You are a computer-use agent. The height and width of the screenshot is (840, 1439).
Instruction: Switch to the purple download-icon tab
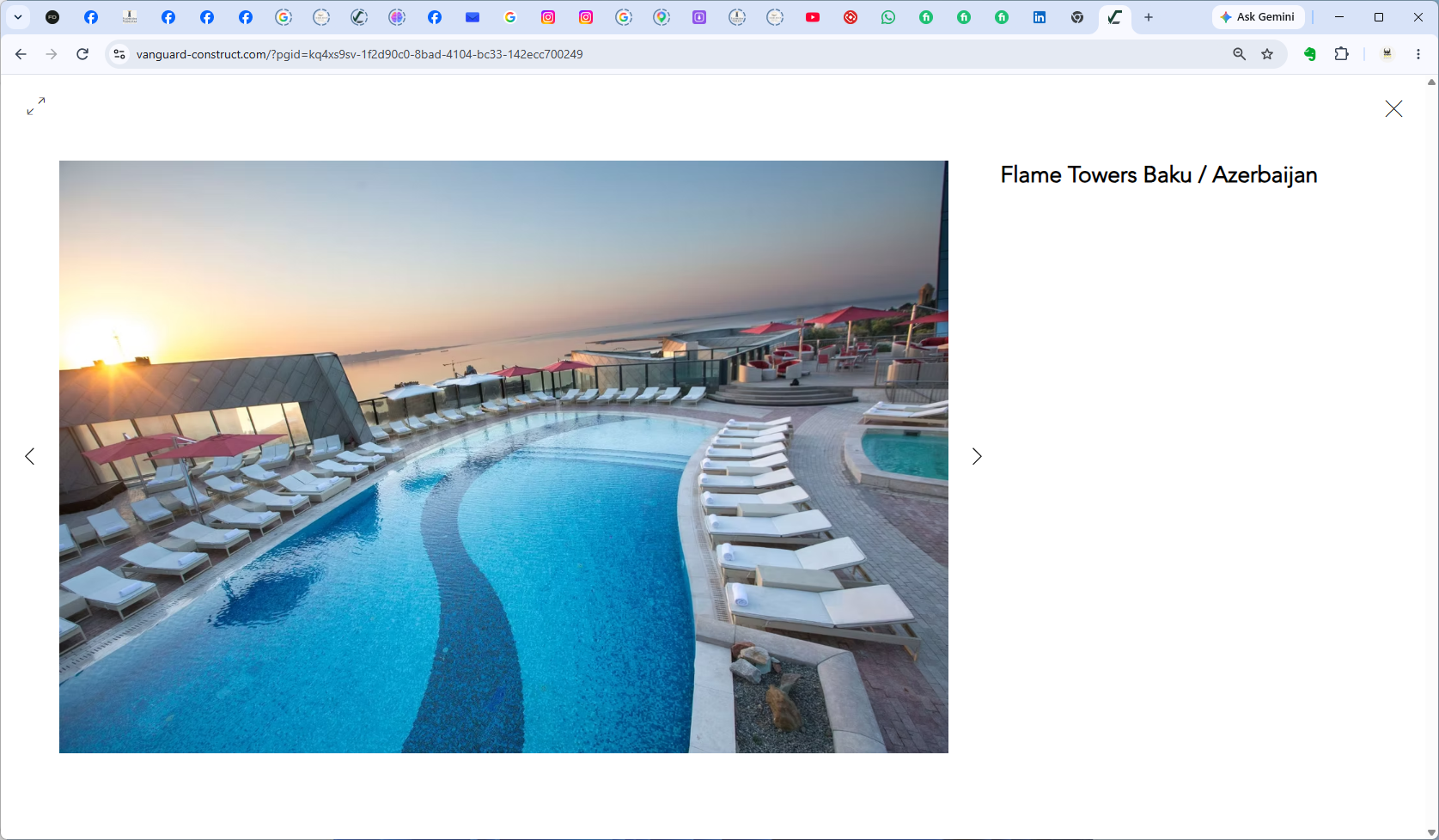(x=699, y=17)
